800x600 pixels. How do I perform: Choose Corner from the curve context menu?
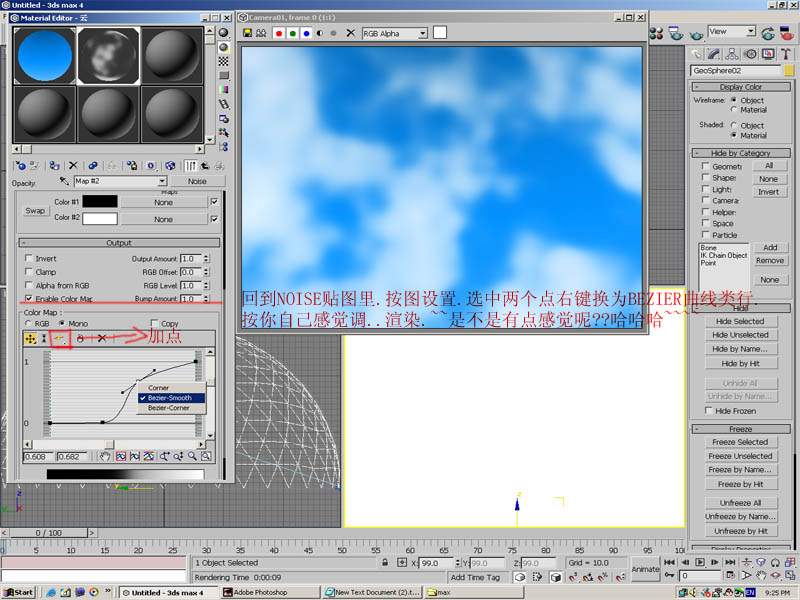pyautogui.click(x=158, y=387)
